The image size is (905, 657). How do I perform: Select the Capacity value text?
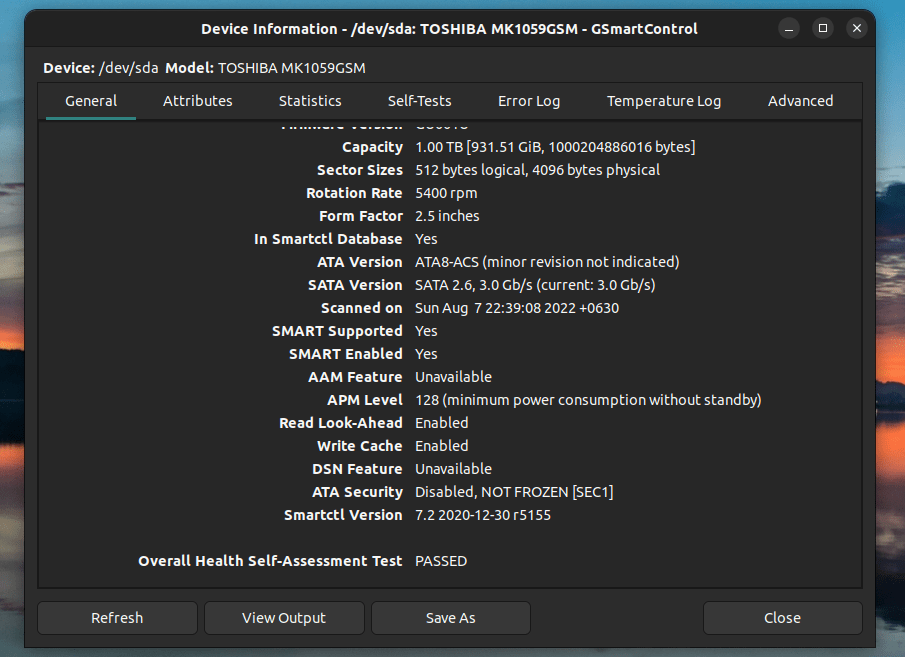[x=555, y=147]
